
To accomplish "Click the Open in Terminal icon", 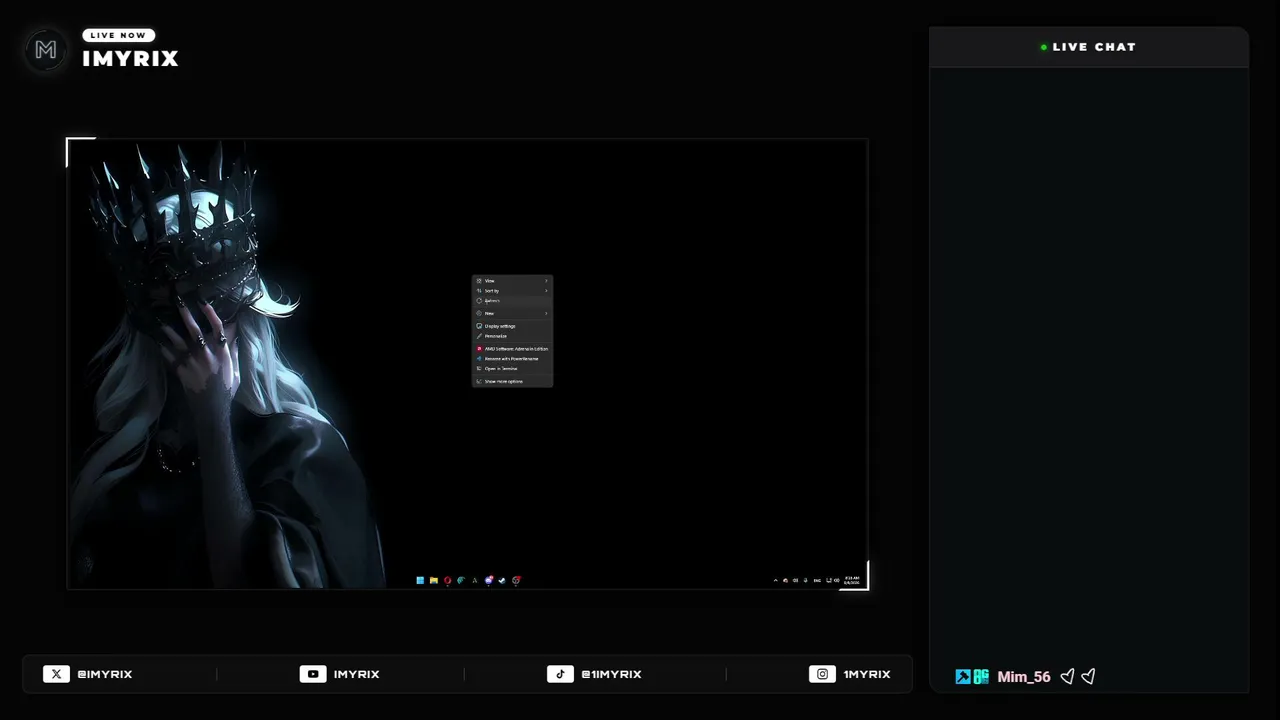I will click(x=480, y=369).
